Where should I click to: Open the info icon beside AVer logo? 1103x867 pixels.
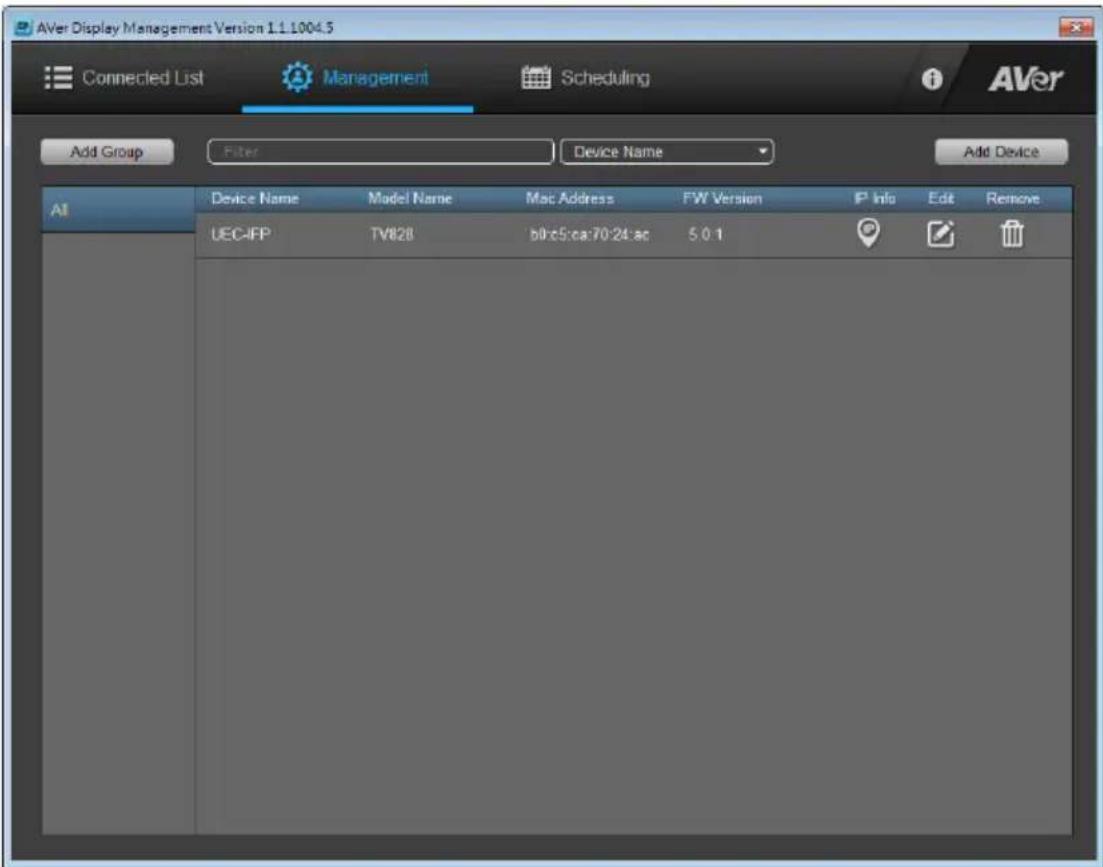pos(932,79)
